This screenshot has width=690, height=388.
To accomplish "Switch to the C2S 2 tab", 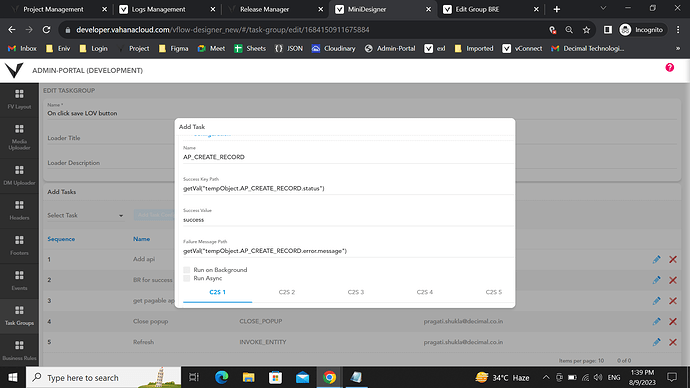I will click(286, 292).
